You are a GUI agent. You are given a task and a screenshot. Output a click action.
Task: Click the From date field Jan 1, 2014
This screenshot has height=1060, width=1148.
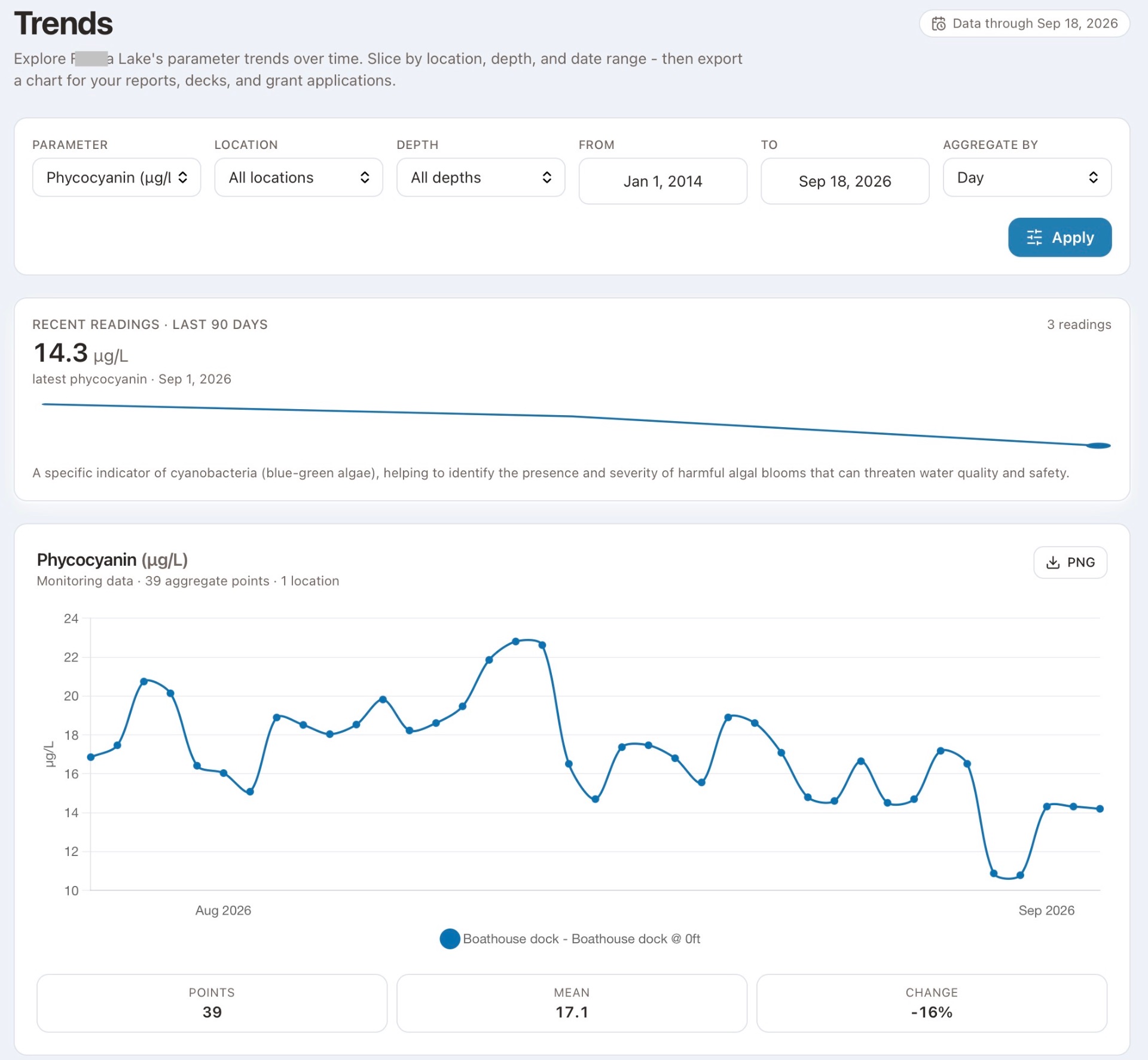click(662, 181)
